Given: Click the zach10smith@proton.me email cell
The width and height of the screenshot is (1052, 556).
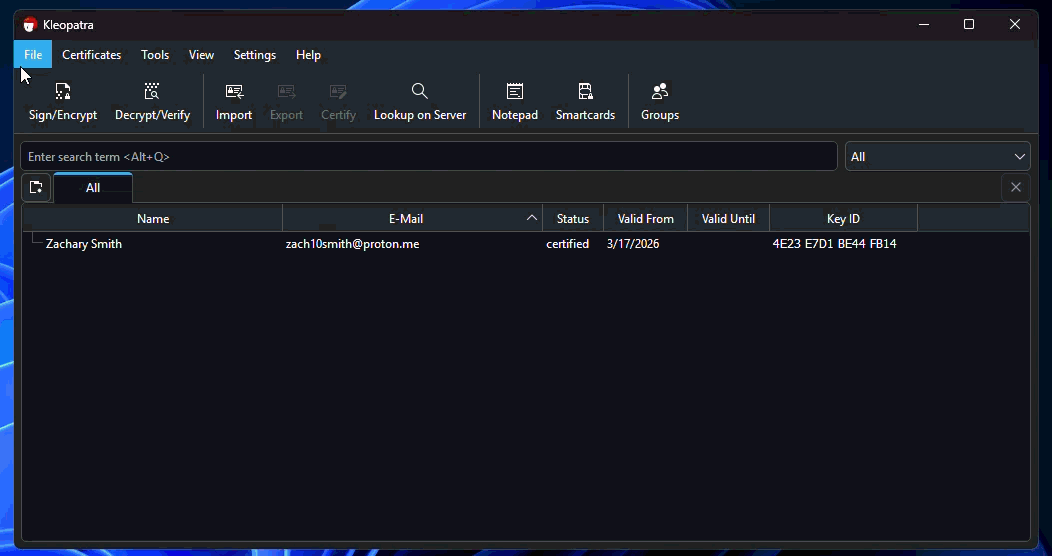Looking at the screenshot, I should pos(353,243).
